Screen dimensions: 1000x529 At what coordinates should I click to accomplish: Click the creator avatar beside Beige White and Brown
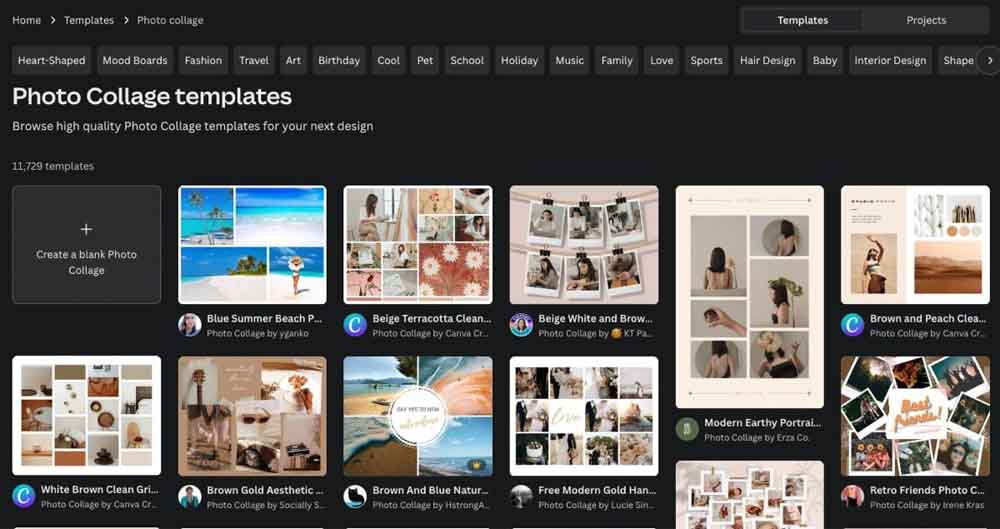click(x=521, y=325)
